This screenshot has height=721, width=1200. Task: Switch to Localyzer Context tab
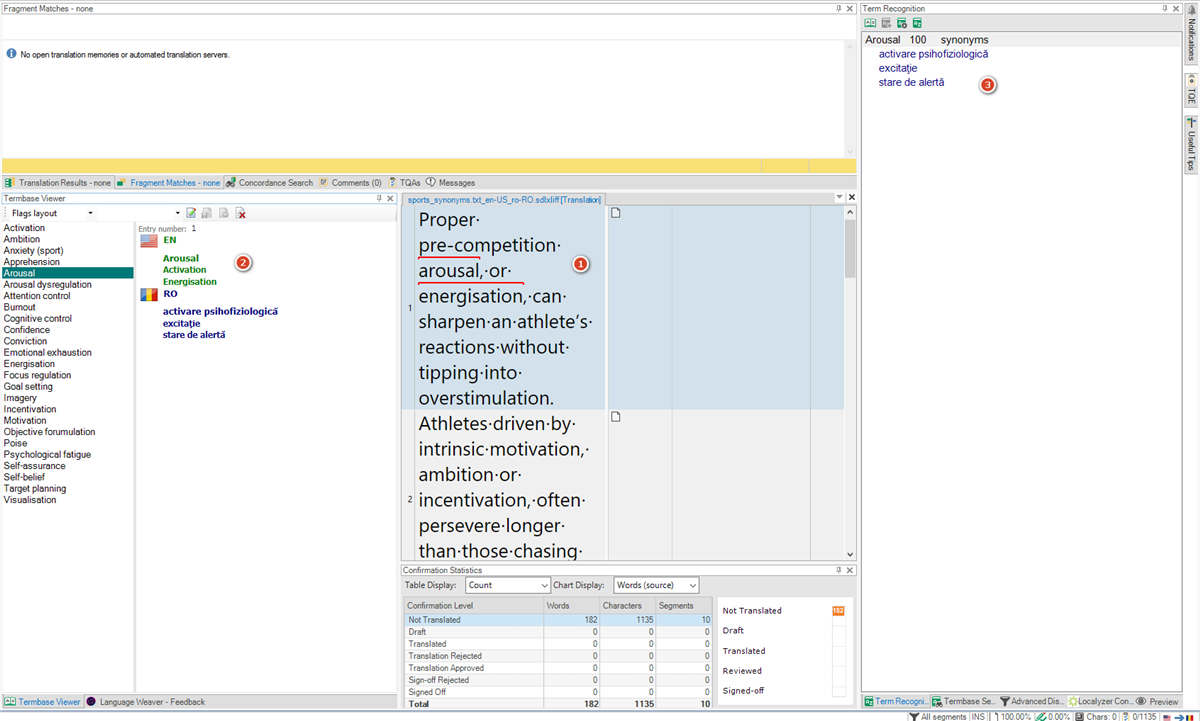click(x=1100, y=702)
